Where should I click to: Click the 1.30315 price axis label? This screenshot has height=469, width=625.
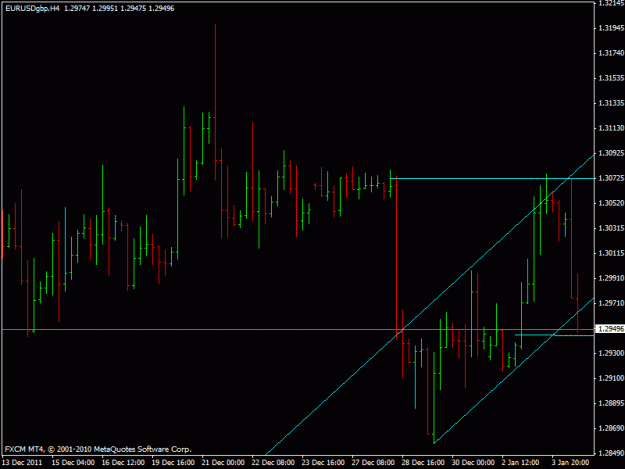click(x=611, y=228)
